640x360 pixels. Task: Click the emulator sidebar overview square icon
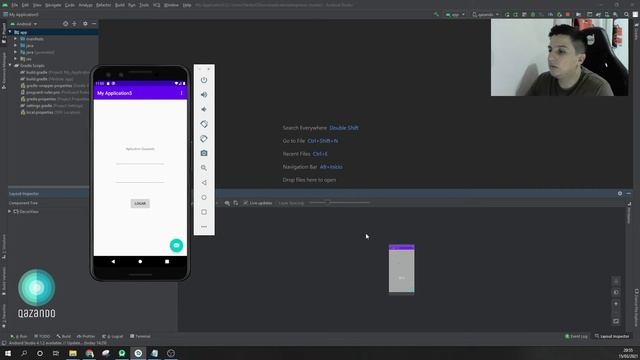click(204, 212)
